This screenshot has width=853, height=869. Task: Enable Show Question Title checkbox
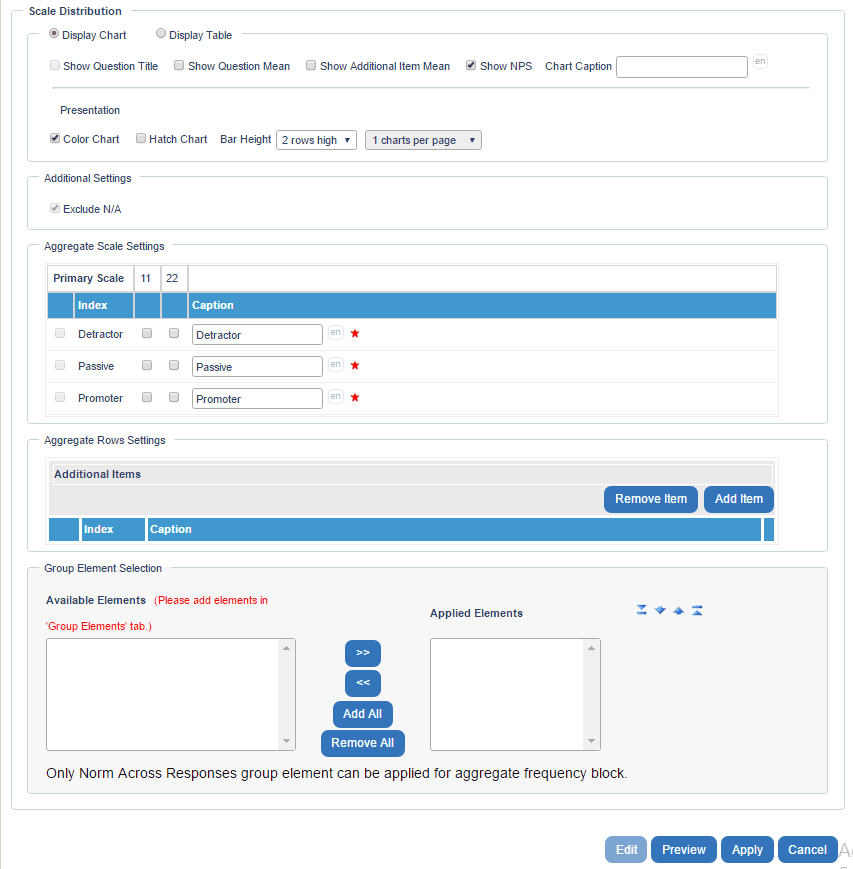55,65
